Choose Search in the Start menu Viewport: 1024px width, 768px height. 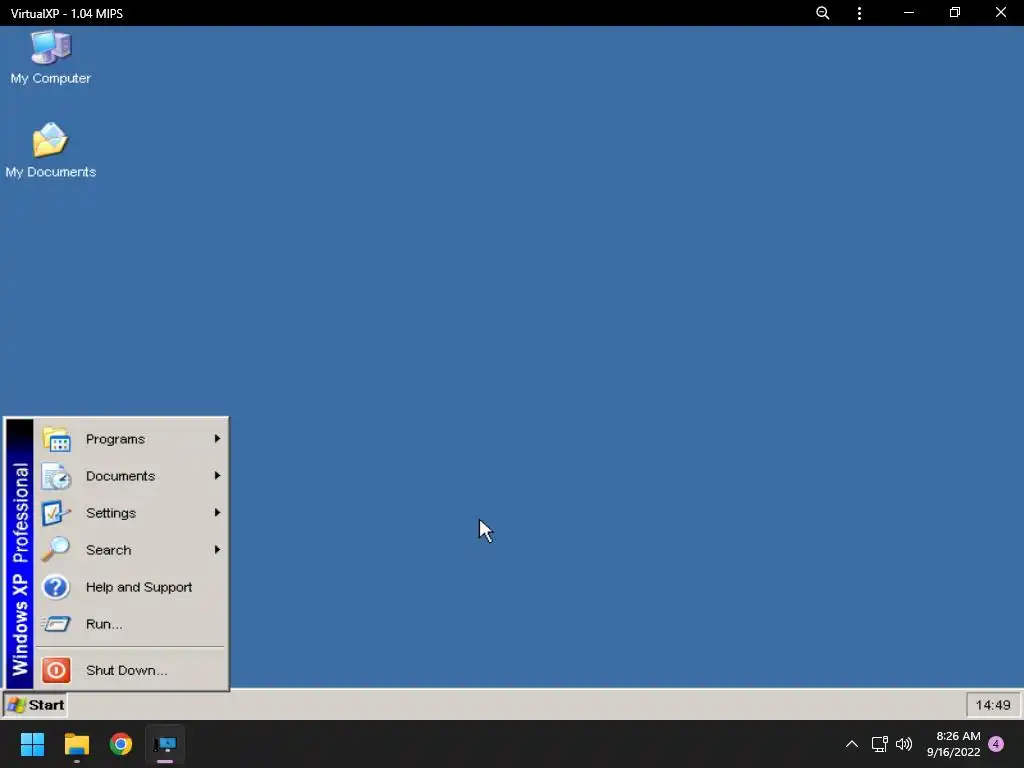[131, 550]
